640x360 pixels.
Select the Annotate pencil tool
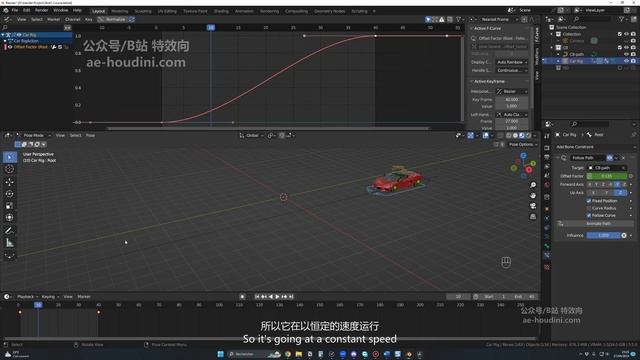tap(10, 231)
